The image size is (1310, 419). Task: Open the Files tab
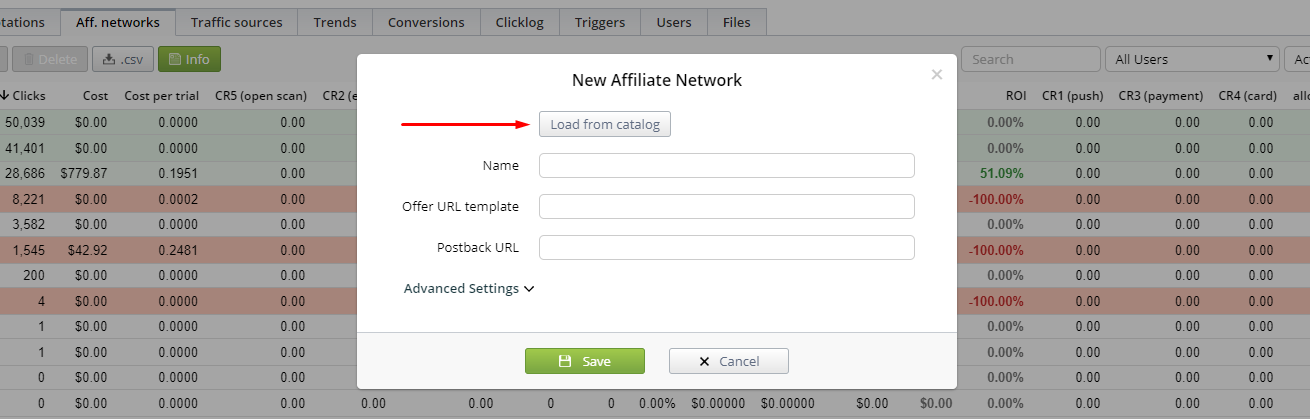pyautogui.click(x=737, y=22)
